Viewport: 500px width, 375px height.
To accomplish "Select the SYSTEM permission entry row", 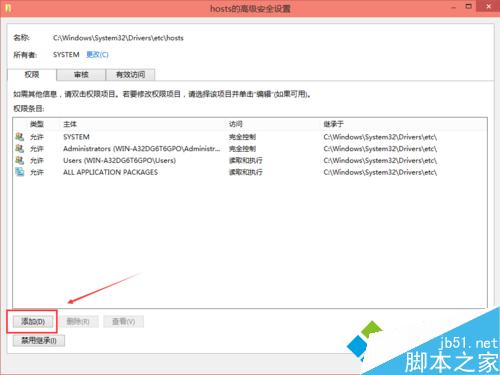I will click(x=250, y=137).
